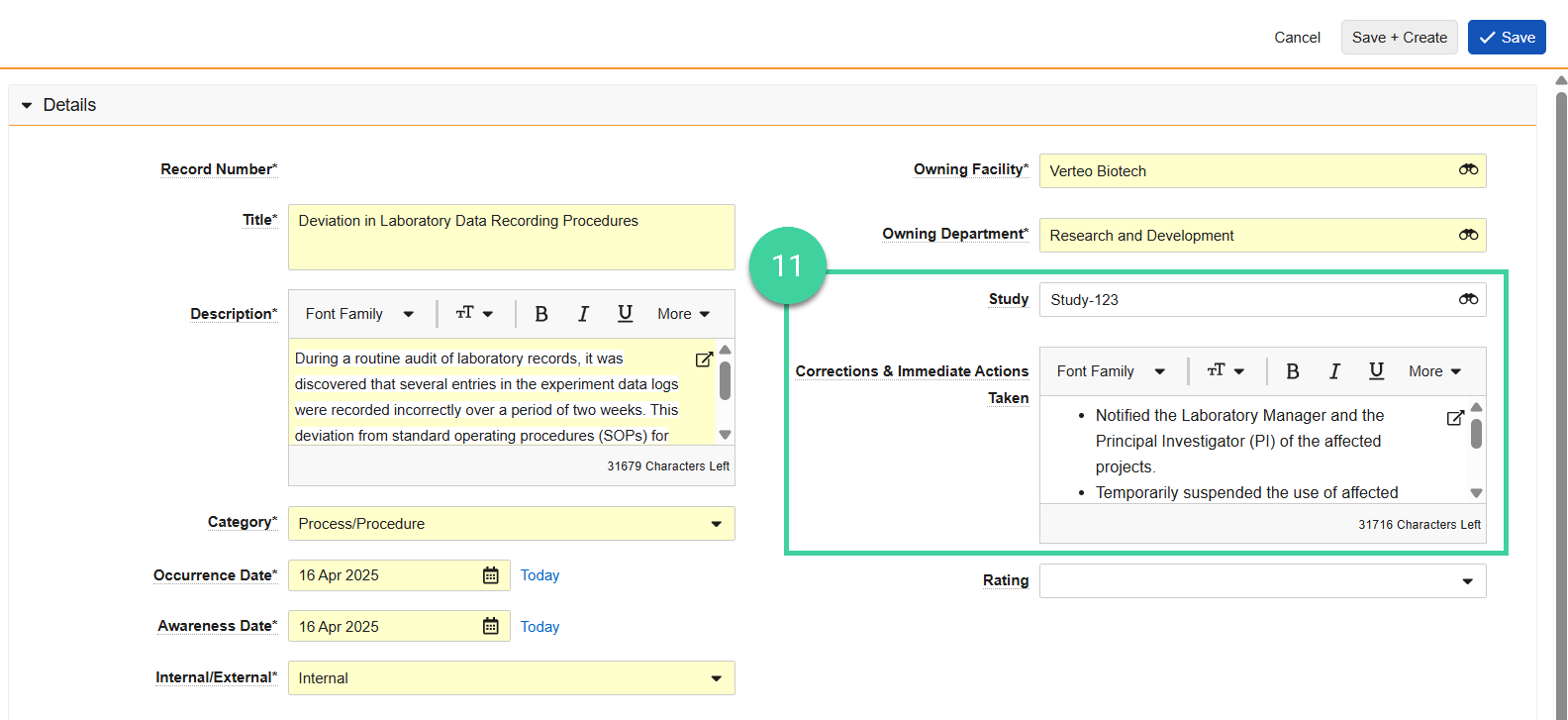This screenshot has height=720, width=1568.
Task: Click the '31679 Characters Left' counter
Action: click(668, 466)
